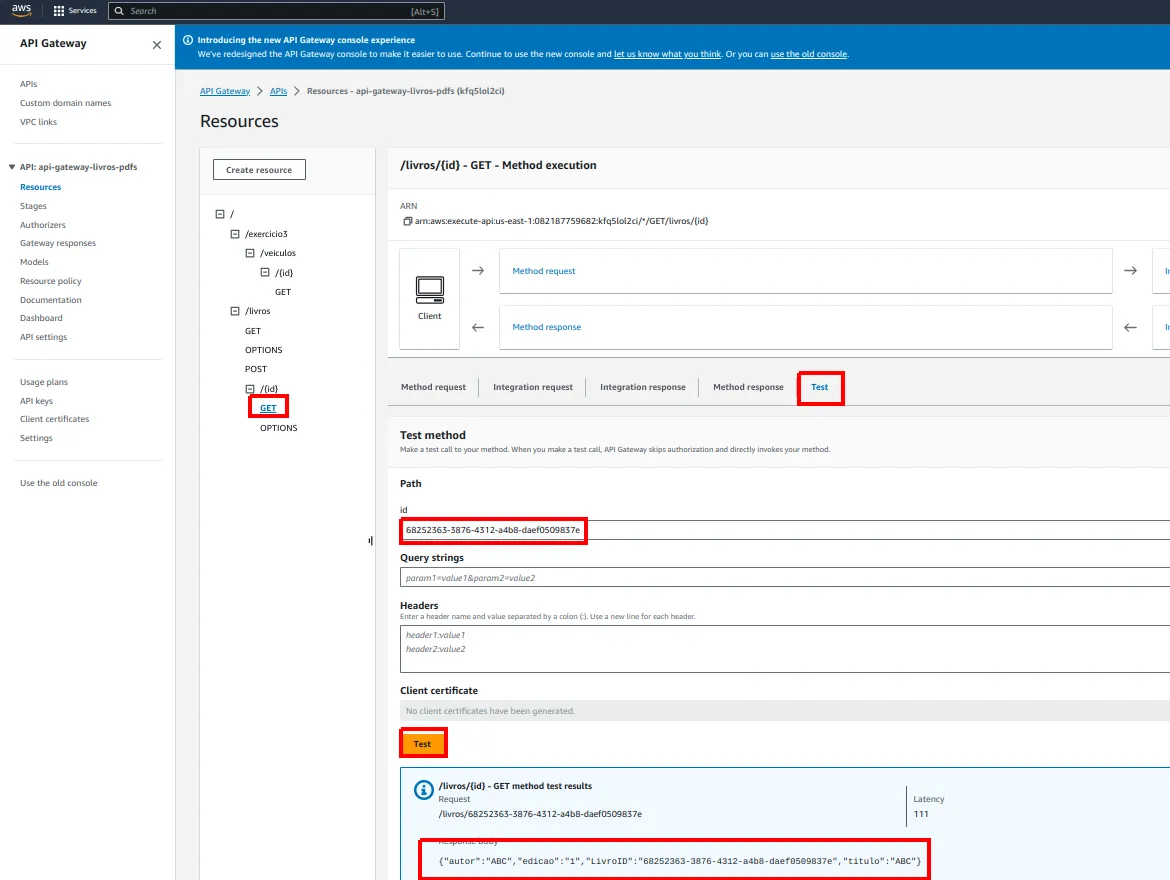Screen dimensions: 1170x880
Task: Open API settings in the sidebar
Action: tap(43, 337)
